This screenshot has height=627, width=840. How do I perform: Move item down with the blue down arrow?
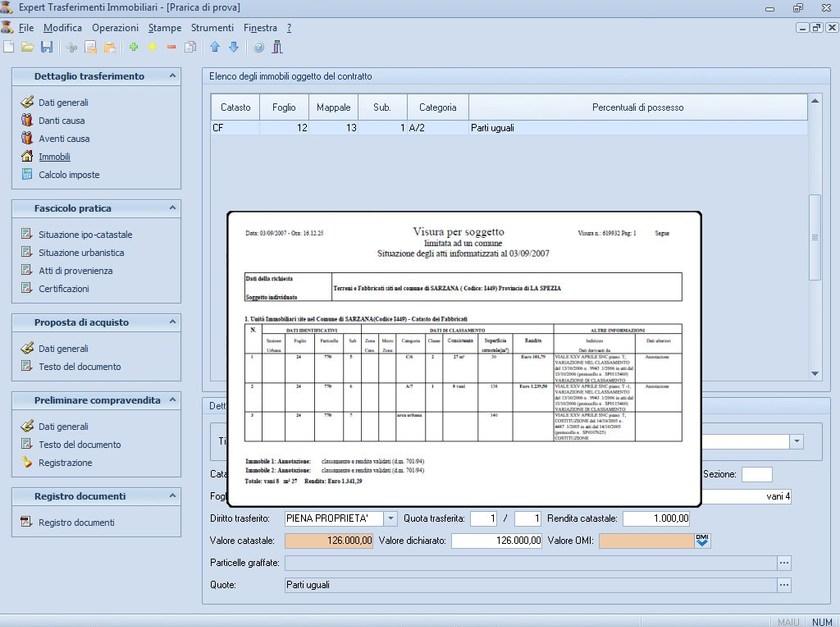(x=234, y=47)
